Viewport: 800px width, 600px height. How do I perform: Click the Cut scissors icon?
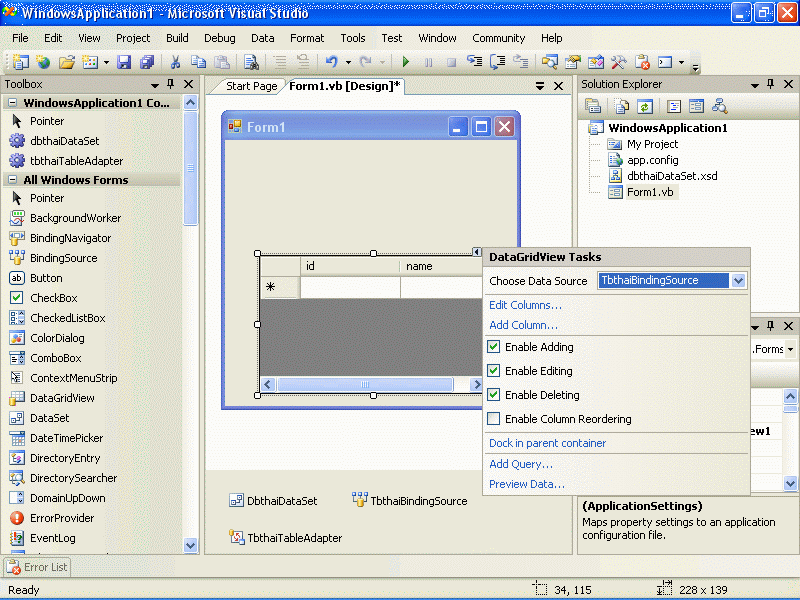tap(176, 62)
